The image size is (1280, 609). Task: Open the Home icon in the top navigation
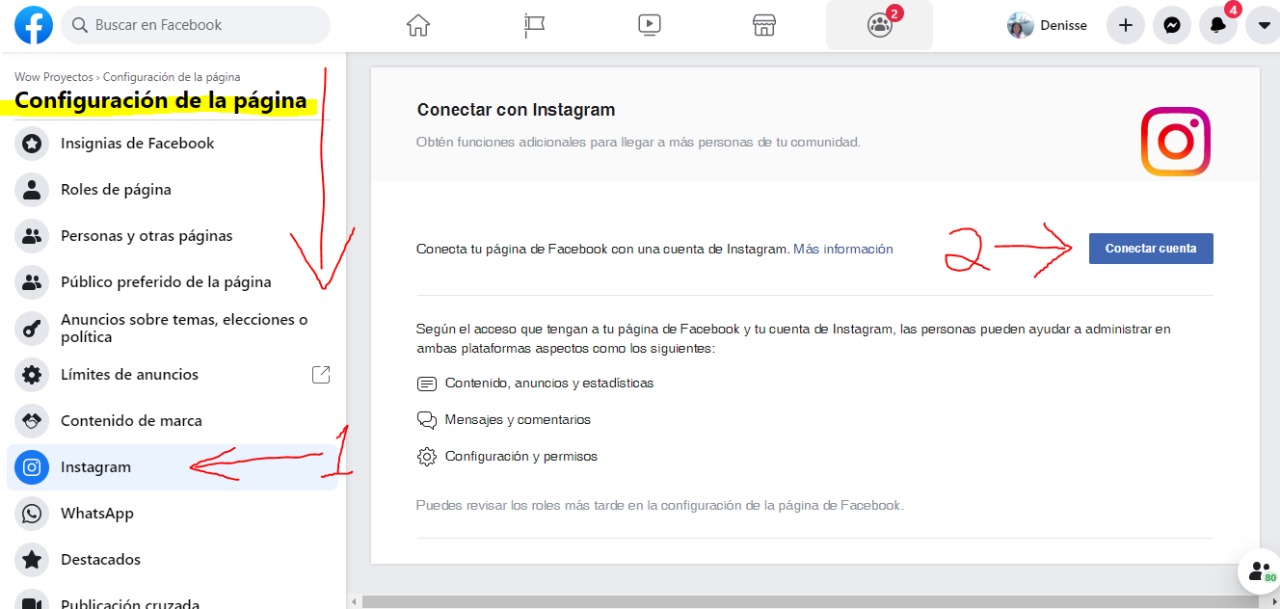tap(418, 24)
